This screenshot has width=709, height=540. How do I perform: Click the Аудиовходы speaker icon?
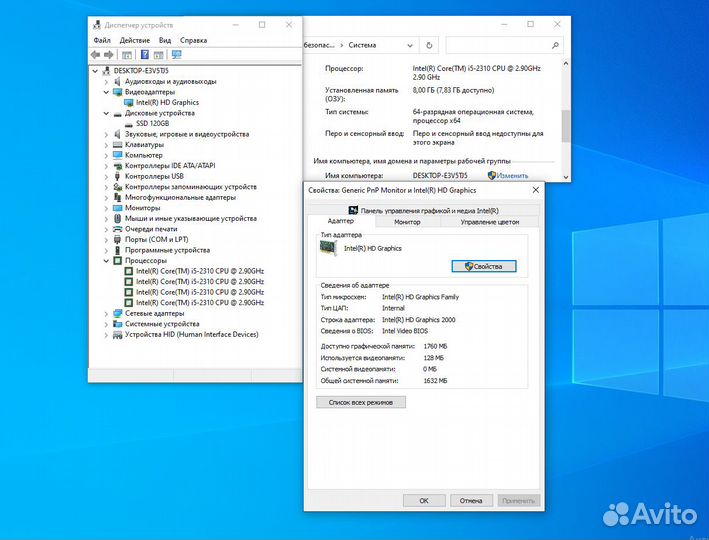click(x=118, y=81)
